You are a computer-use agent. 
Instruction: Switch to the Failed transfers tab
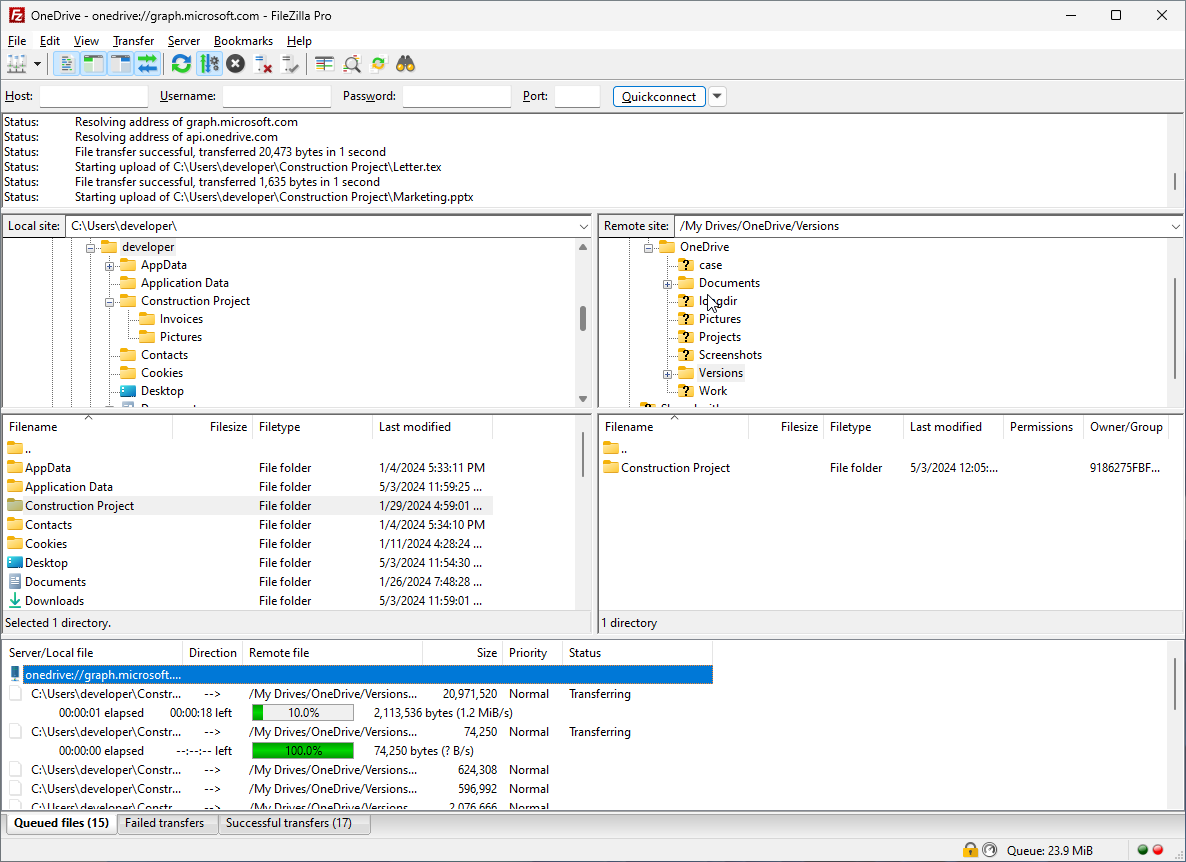tap(167, 823)
